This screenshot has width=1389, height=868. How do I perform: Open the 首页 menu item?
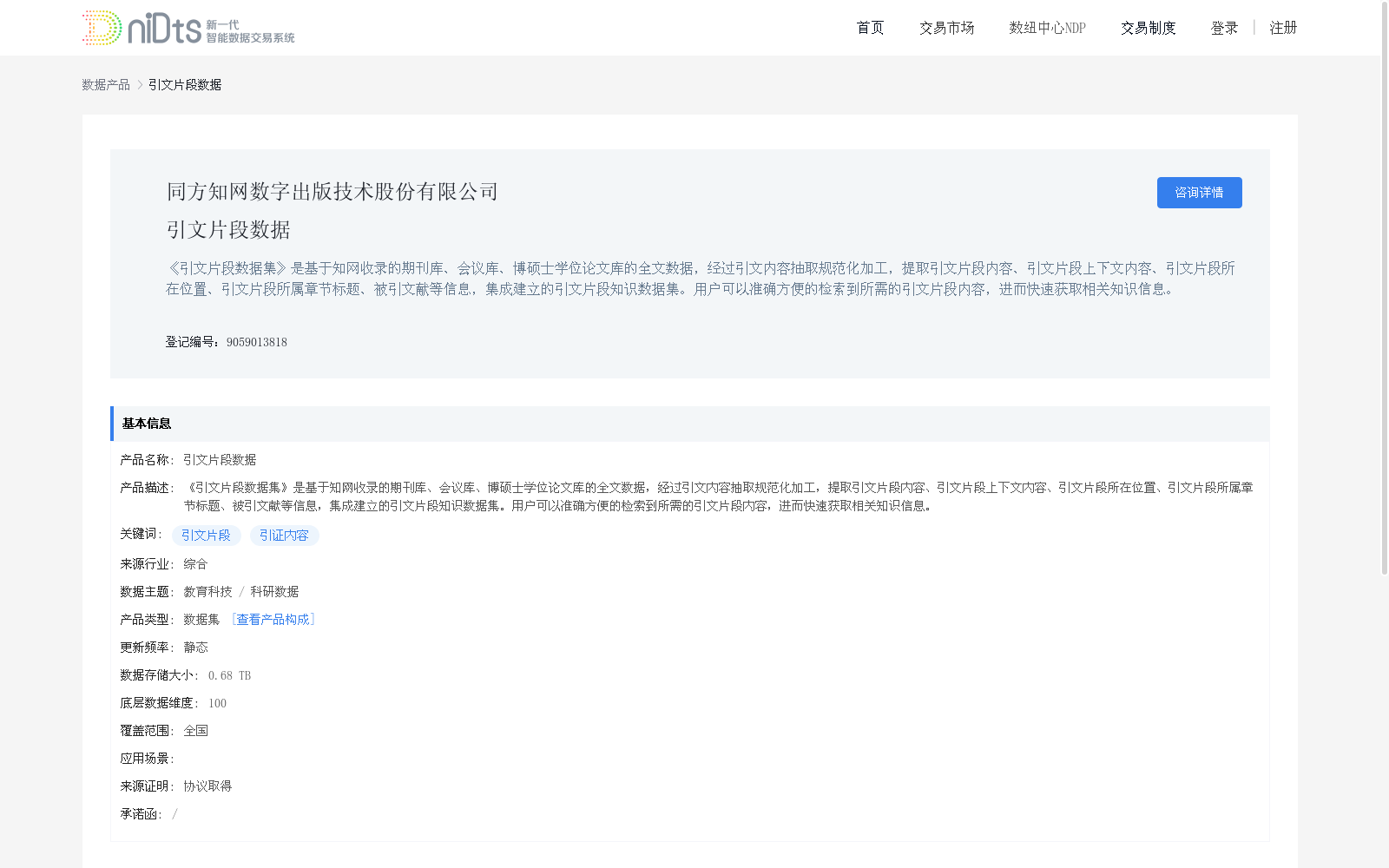pos(870,28)
